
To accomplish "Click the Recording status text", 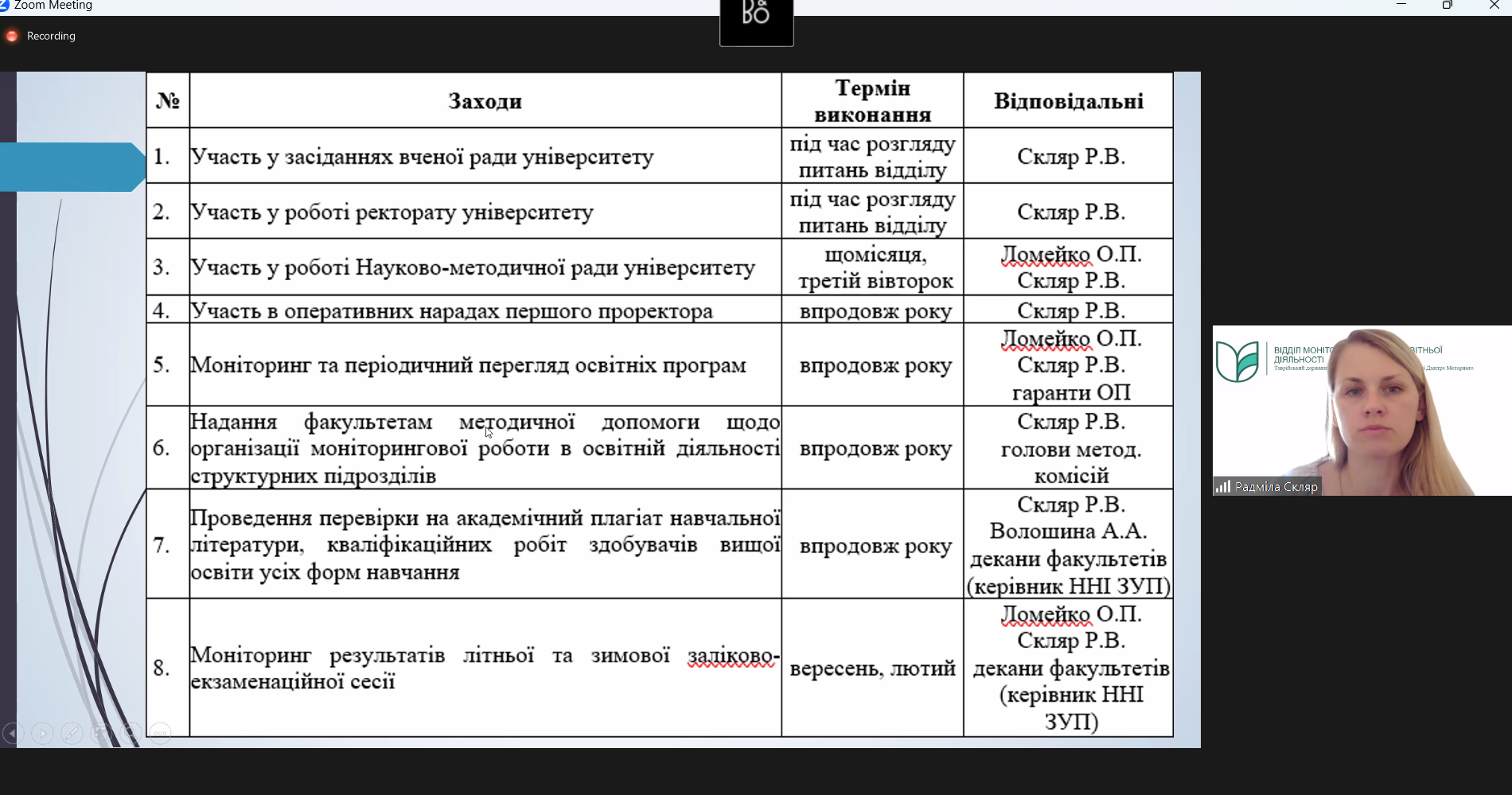I will pyautogui.click(x=51, y=36).
